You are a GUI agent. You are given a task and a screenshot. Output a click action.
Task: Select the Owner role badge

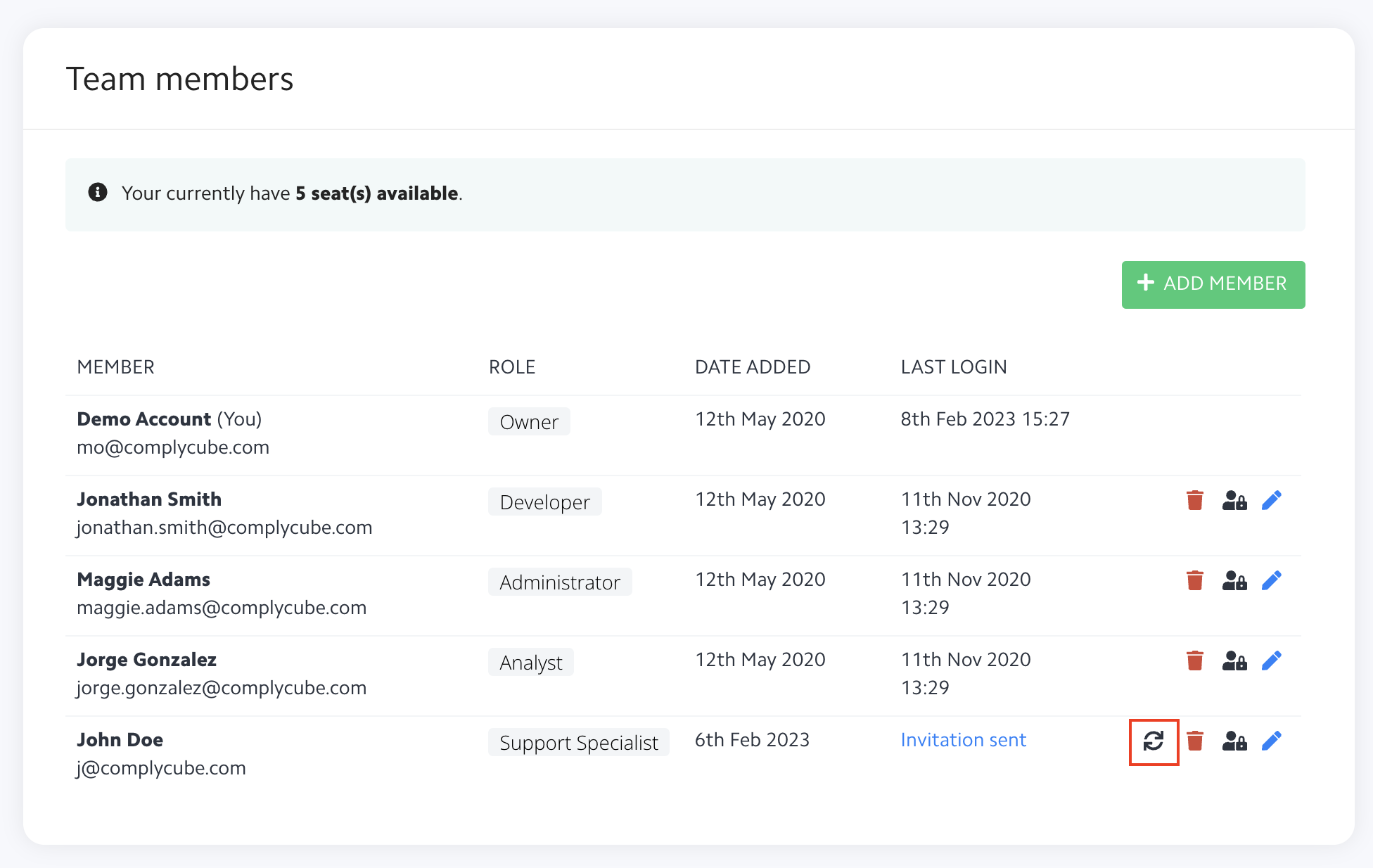(529, 422)
